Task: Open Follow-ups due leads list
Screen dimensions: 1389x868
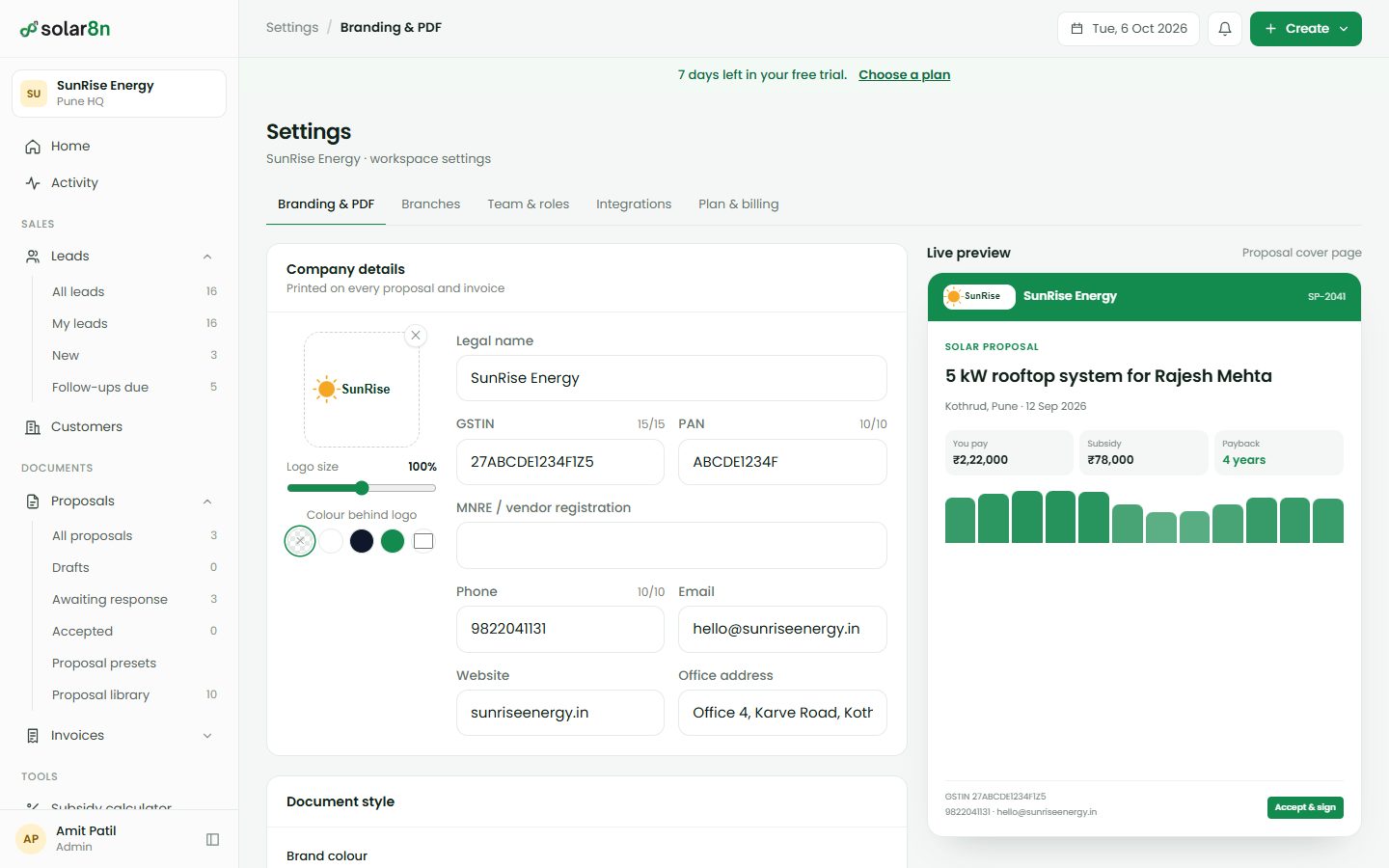Action: point(134,388)
